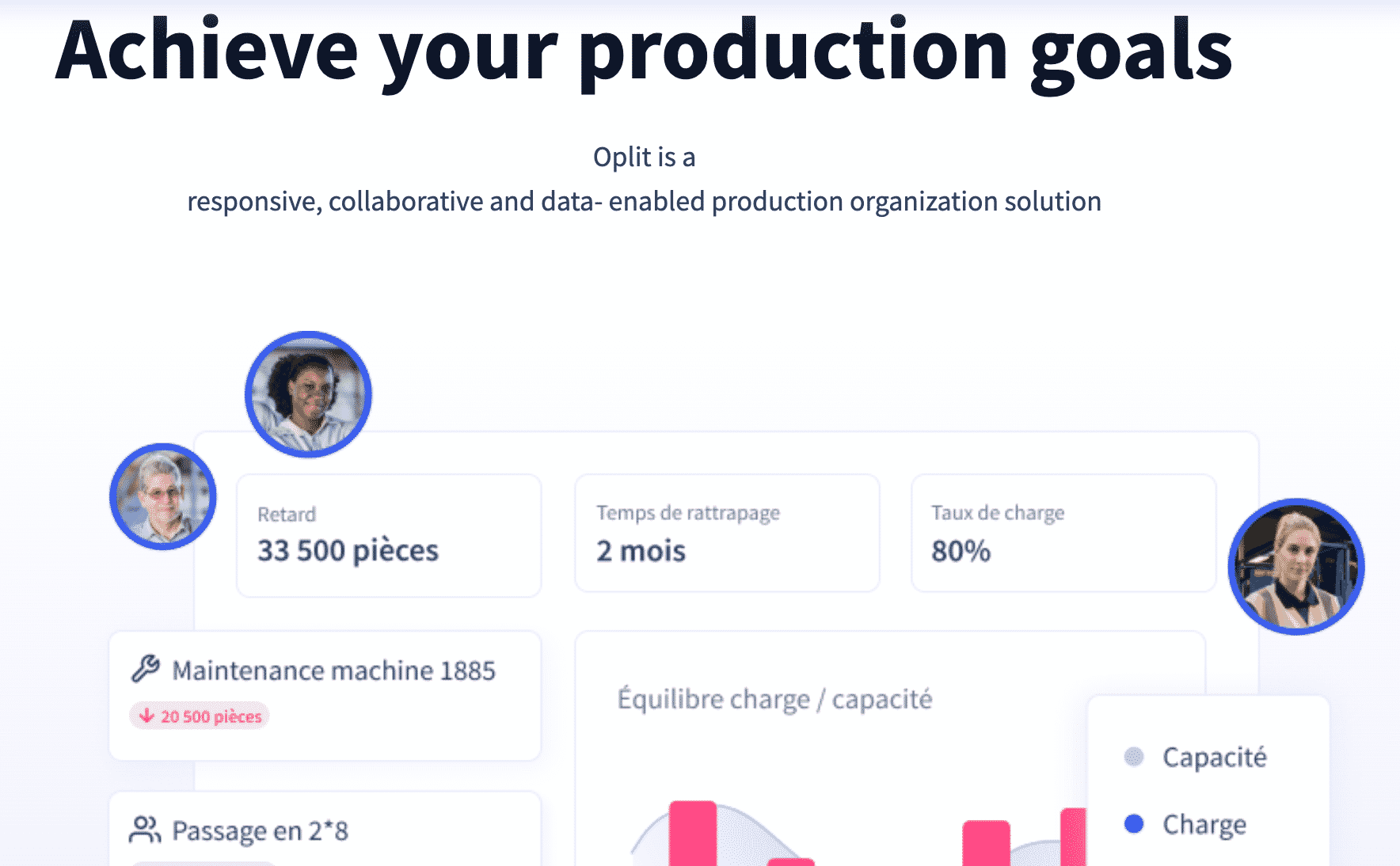Click the 20 500 pièces pink badge
This screenshot has height=866, width=1400.
200,716
